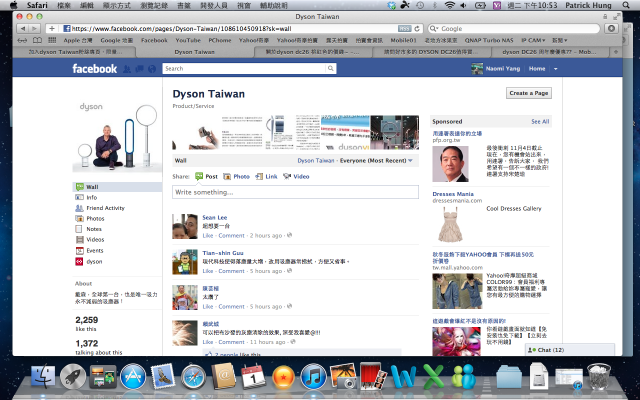Switch to the 'dyson DC26 用午餐價格' tab
640x400 pixels.
click(549, 52)
